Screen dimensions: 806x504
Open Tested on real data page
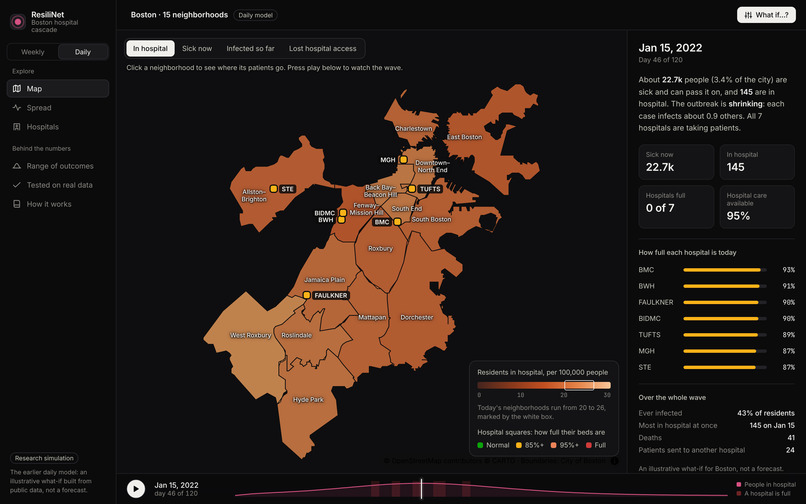tap(58, 185)
